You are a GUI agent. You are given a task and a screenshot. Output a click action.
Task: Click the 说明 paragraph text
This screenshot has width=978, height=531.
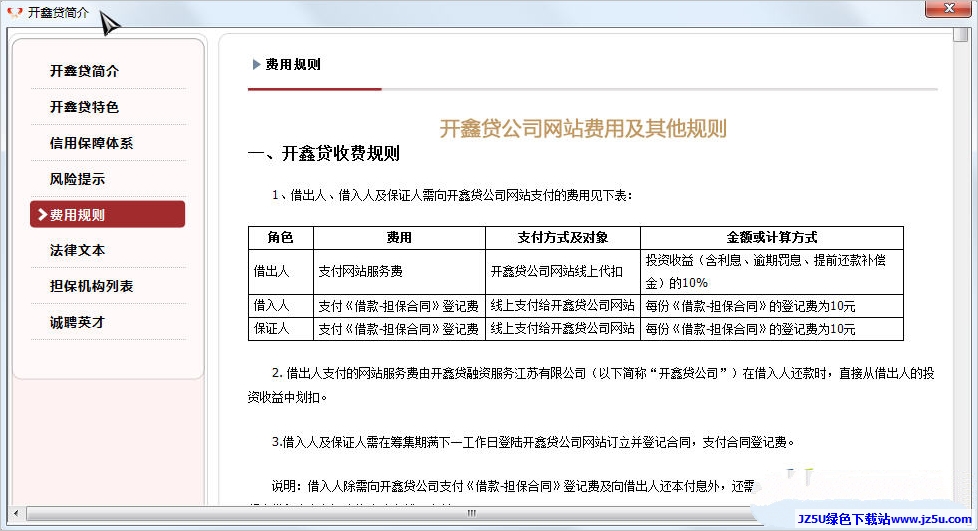click(x=513, y=486)
